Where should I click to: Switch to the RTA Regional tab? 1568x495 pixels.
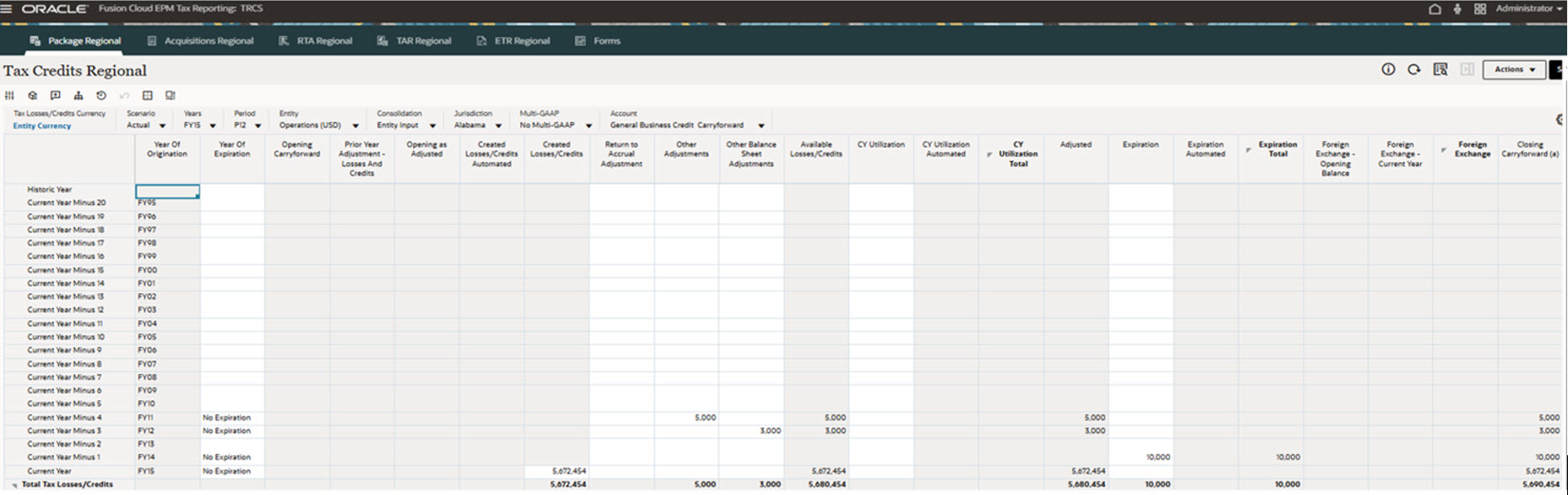click(x=315, y=41)
